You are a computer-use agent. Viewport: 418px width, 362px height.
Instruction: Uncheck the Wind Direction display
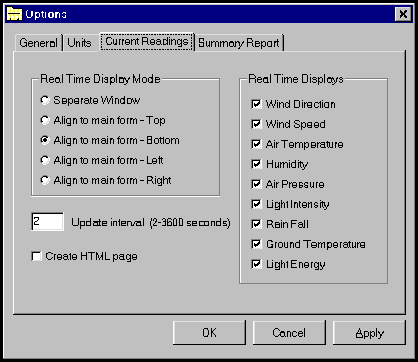point(256,104)
